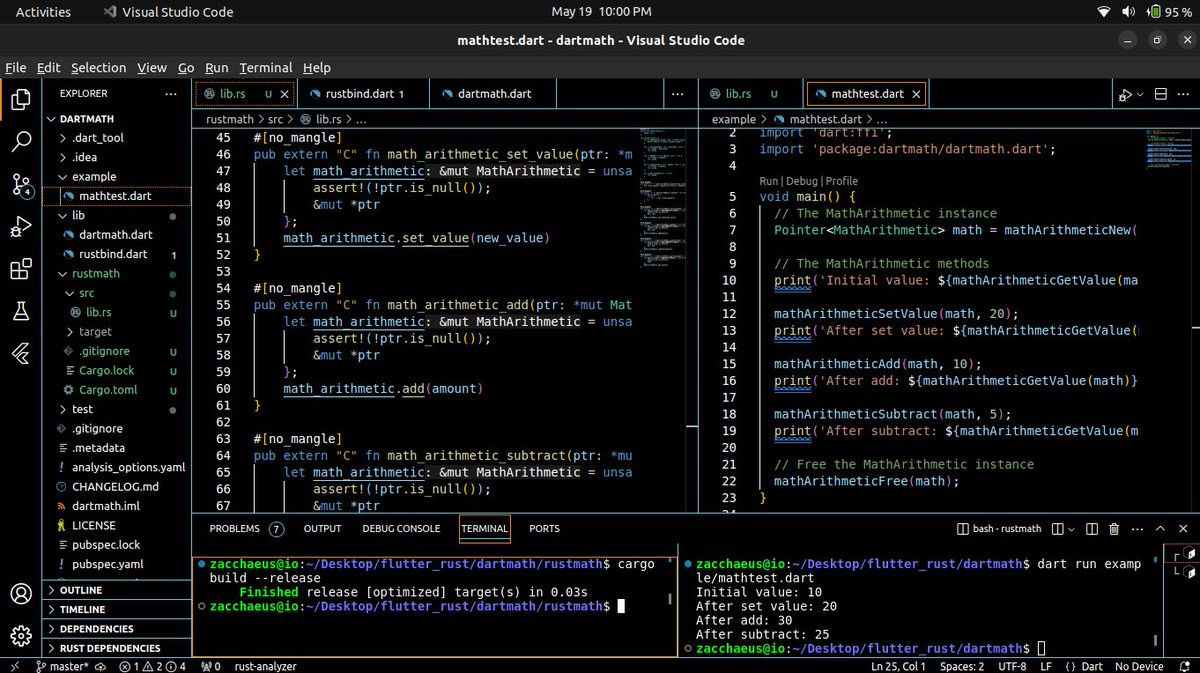Expand the TIMELINE section
This screenshot has width=1200, height=673.
(x=115, y=609)
